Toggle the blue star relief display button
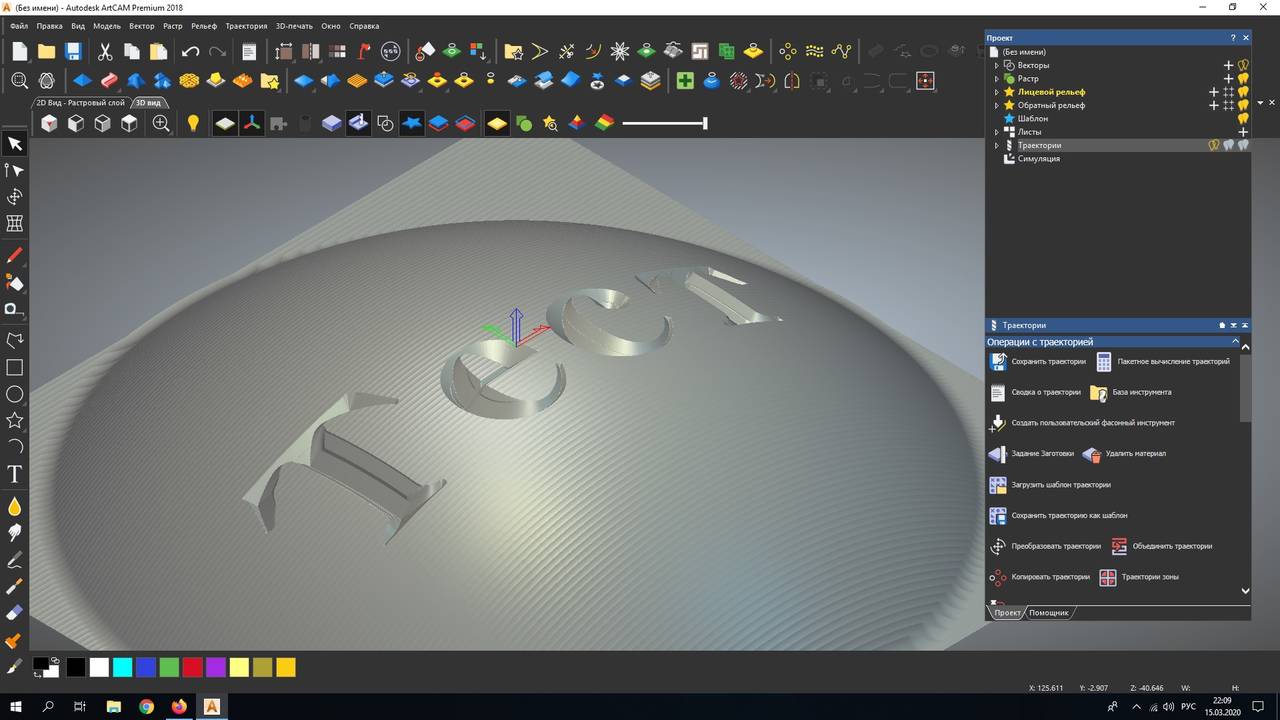The width and height of the screenshot is (1280, 720). point(412,123)
